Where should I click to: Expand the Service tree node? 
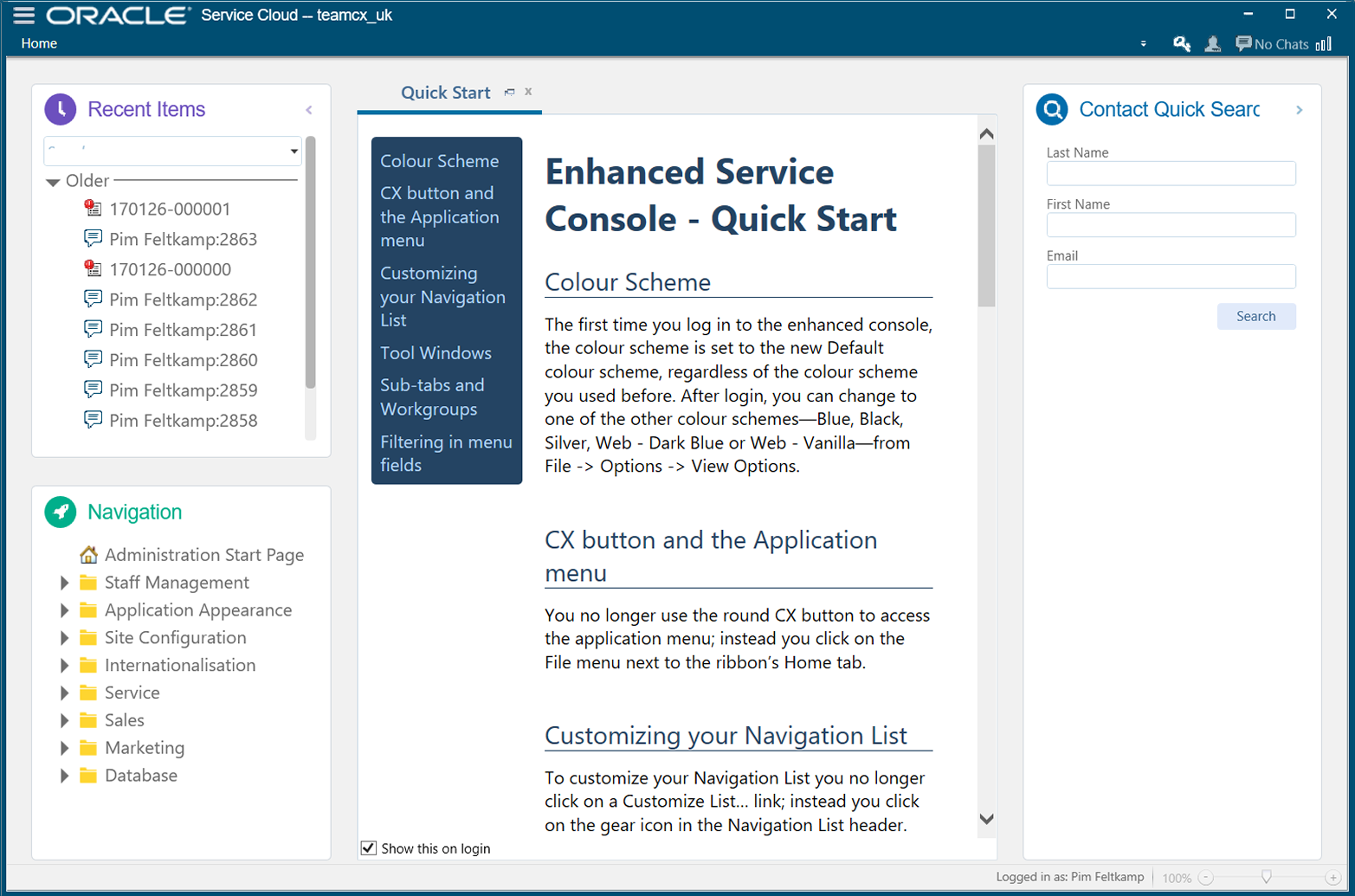[x=65, y=693]
